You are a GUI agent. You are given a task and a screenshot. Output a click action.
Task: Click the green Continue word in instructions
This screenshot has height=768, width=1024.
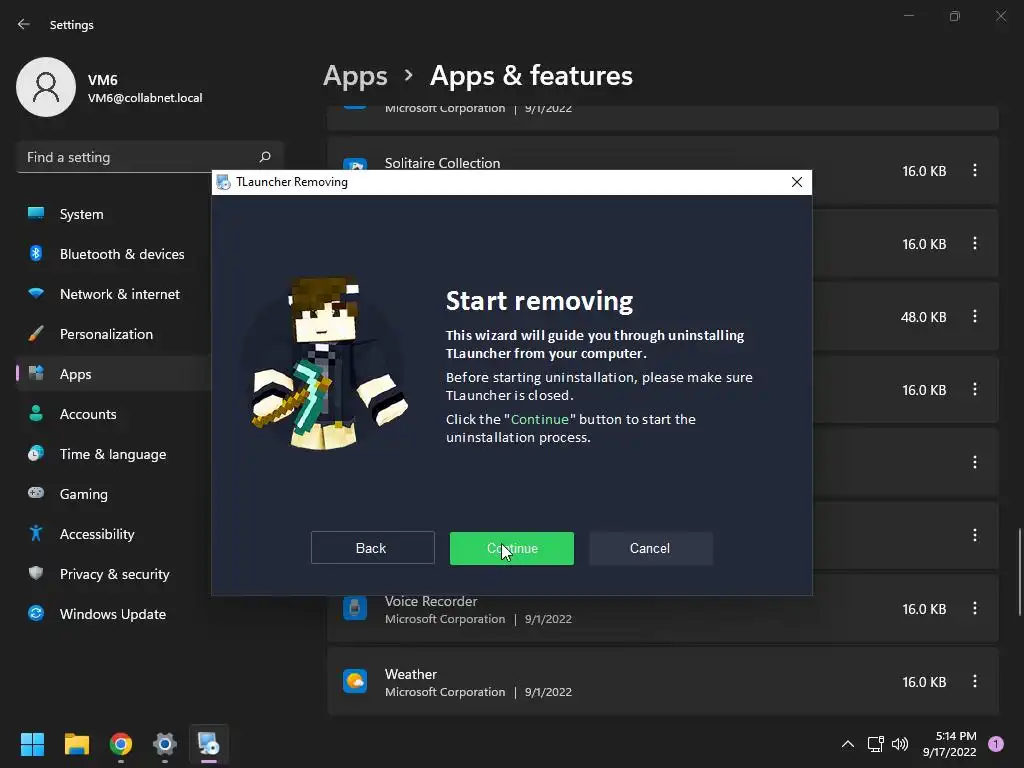point(539,419)
